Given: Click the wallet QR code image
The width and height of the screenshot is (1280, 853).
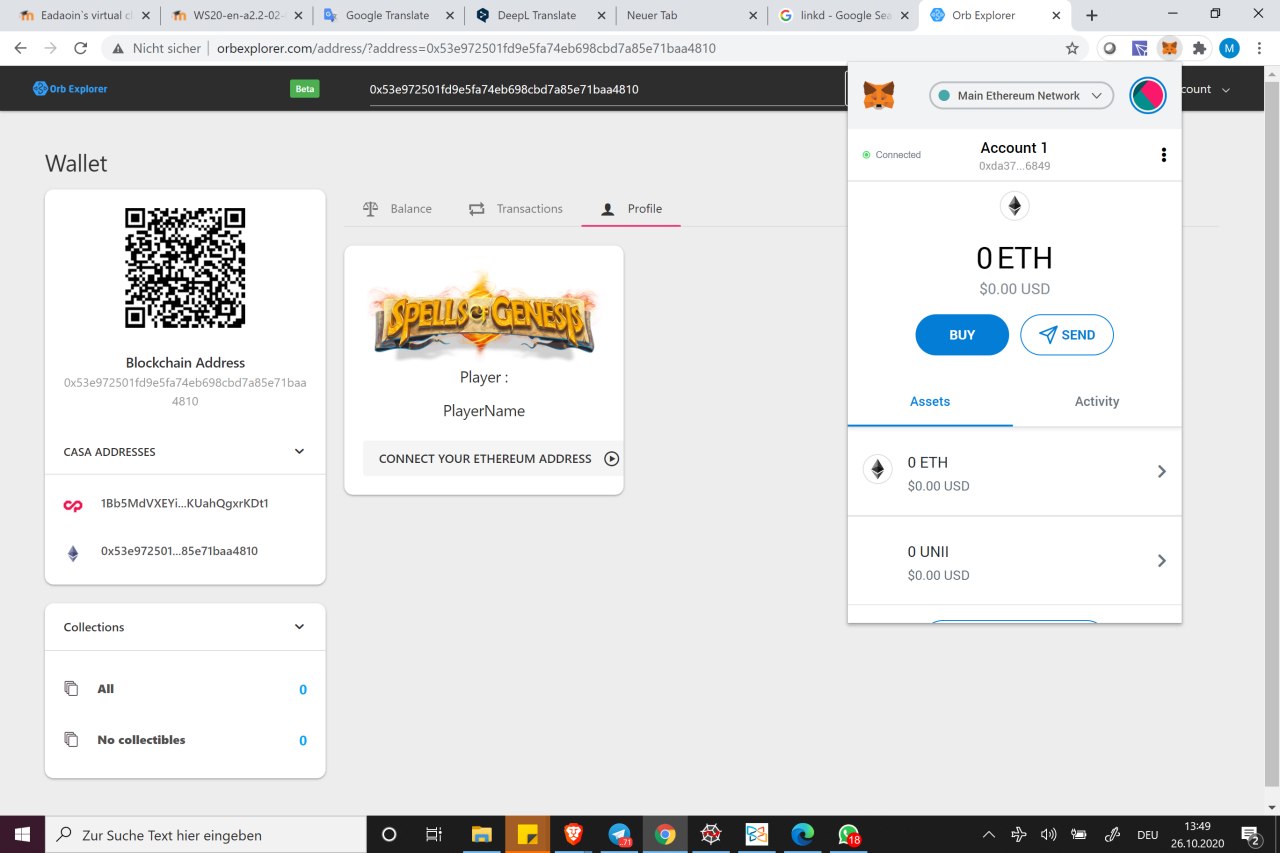Looking at the screenshot, I should click(185, 268).
